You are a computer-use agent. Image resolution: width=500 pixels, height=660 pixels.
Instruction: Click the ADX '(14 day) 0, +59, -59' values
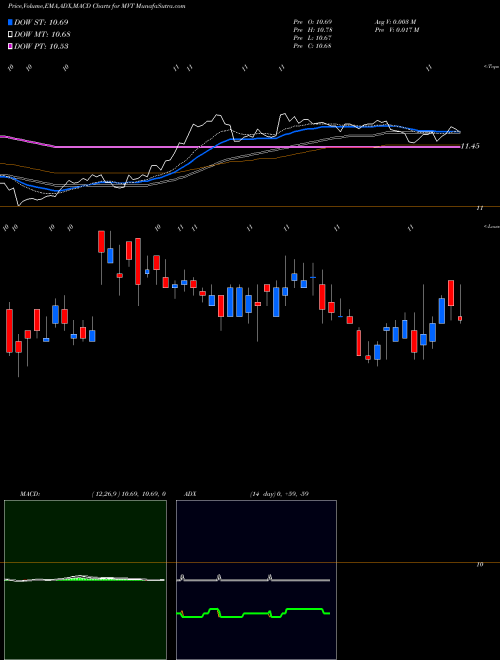click(x=279, y=494)
